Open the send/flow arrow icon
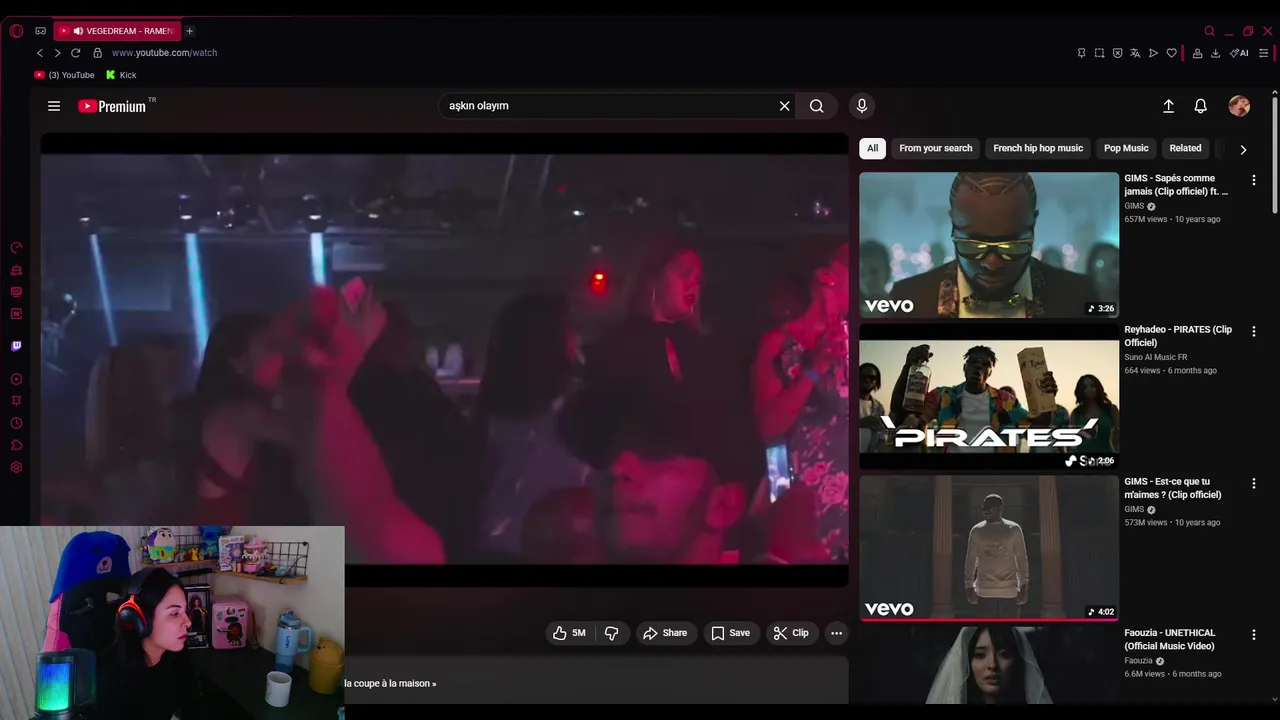 [x=1153, y=53]
